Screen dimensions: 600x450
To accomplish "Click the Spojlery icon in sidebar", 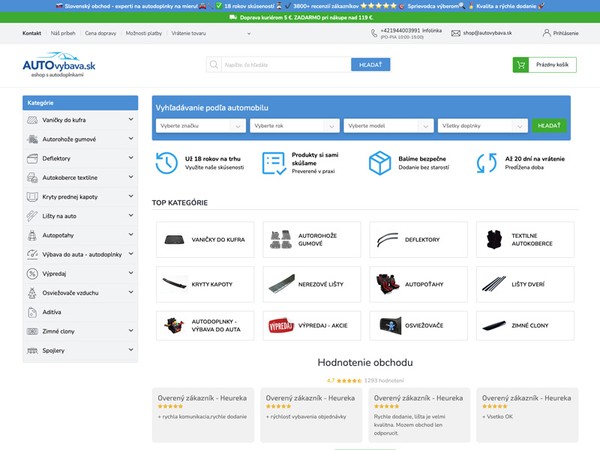I will pyautogui.click(x=33, y=350).
